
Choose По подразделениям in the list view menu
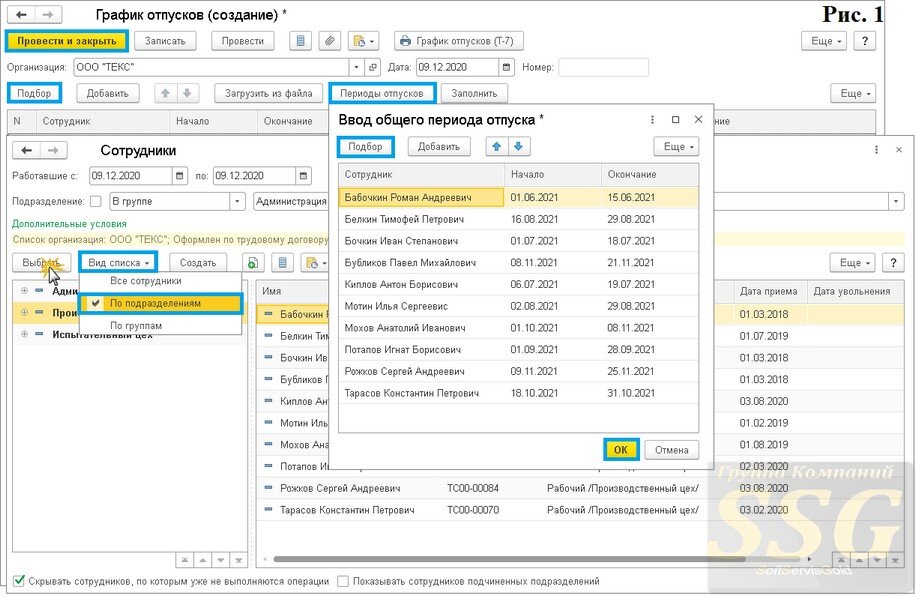[x=160, y=303]
